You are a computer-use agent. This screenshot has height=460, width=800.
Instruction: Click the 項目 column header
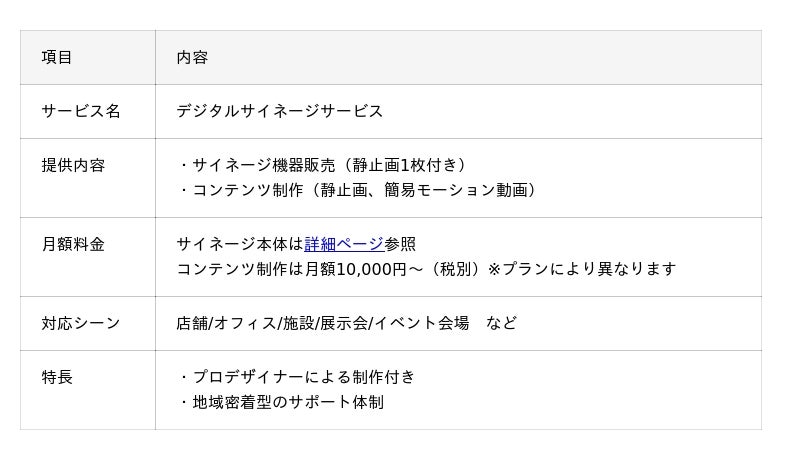click(57, 58)
